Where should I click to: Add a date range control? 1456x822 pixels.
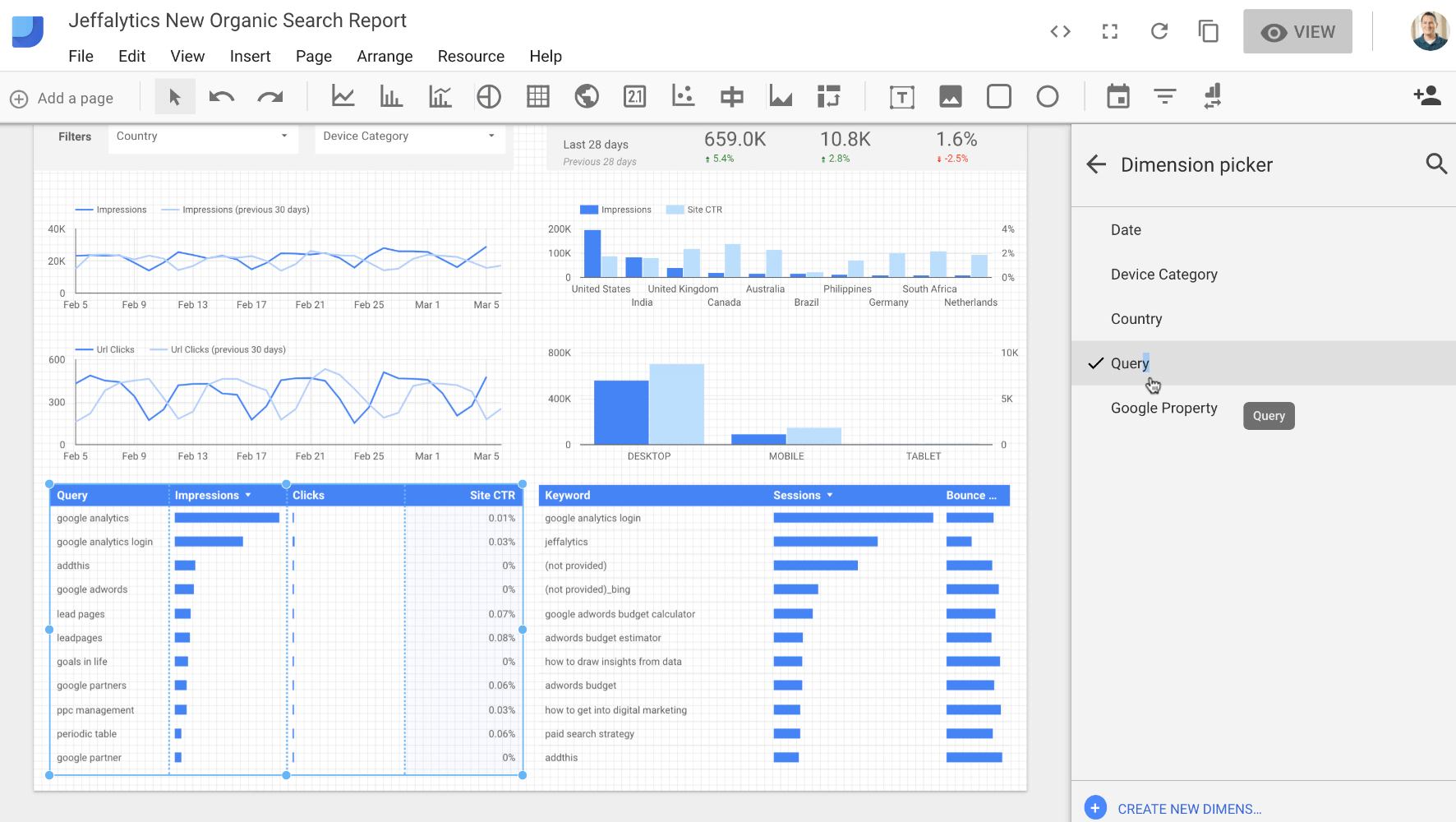[x=1118, y=96]
